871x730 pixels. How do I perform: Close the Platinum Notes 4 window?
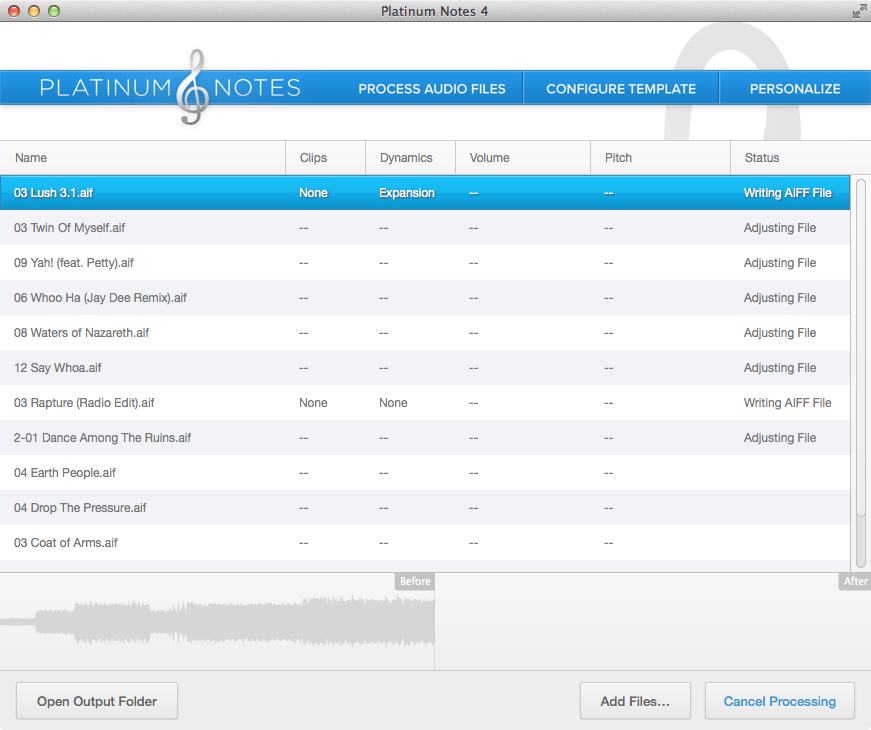coord(14,11)
